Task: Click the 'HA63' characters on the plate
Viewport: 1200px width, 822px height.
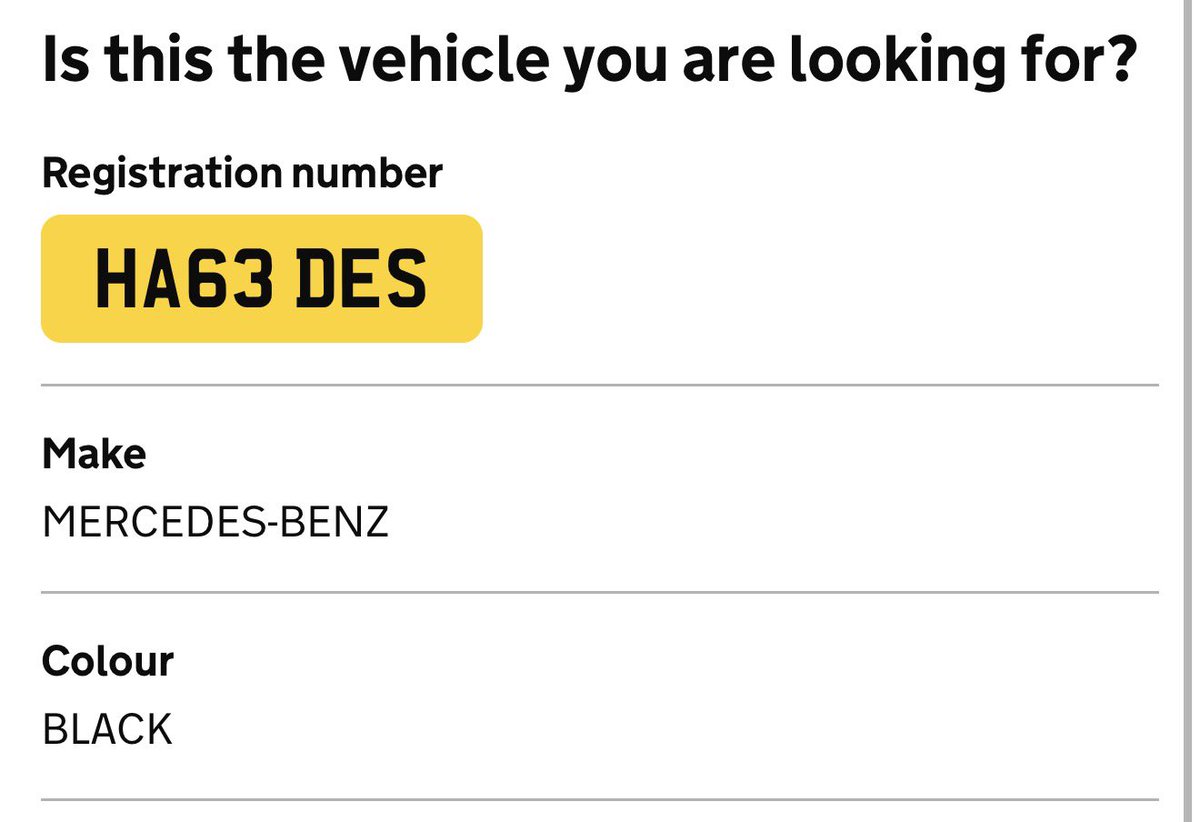Action: click(184, 279)
